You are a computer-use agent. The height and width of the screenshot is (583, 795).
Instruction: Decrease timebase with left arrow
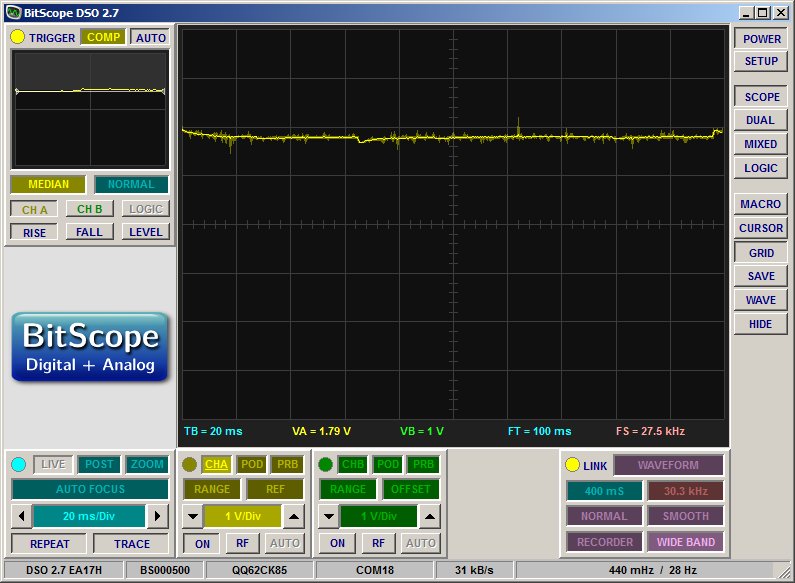[x=21, y=516]
